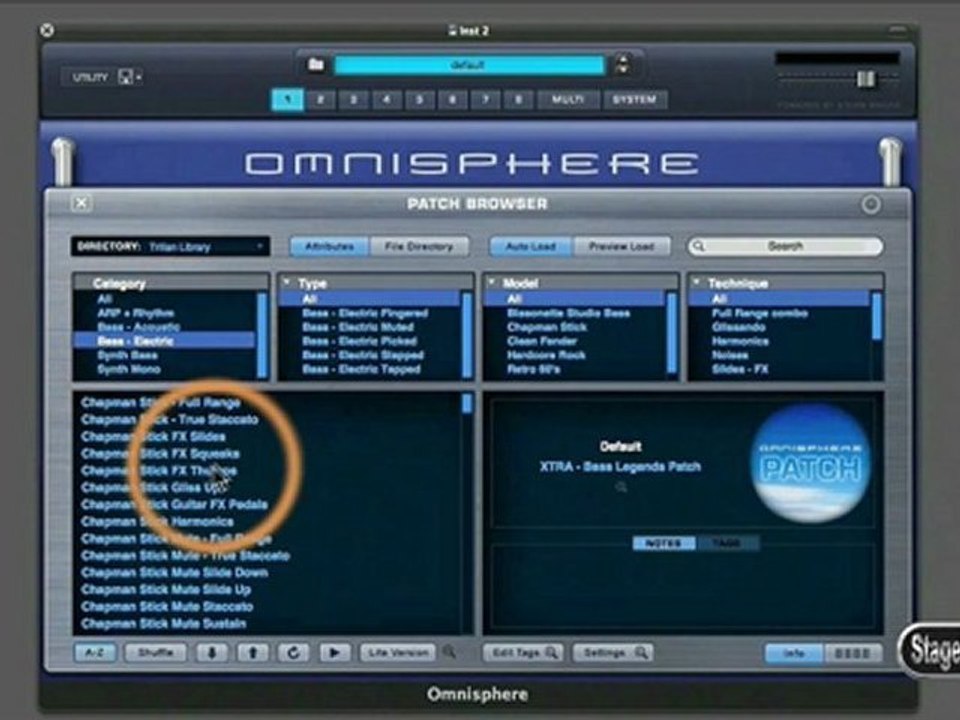Image resolution: width=960 pixels, height=720 pixels.
Task: Click the Lite Version button
Action: (x=398, y=653)
